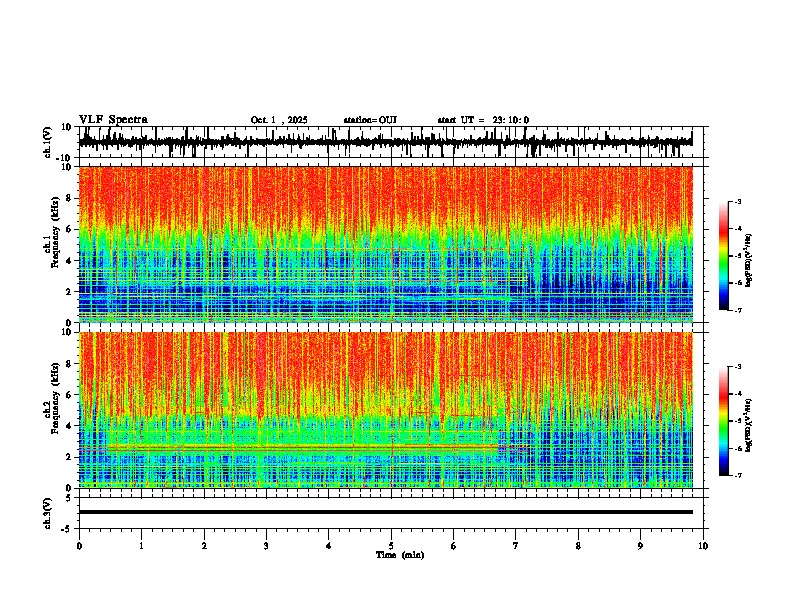Click the ch.1 frequency spectrogram panel
Viewport: 792px width, 612px height.
tap(385, 244)
